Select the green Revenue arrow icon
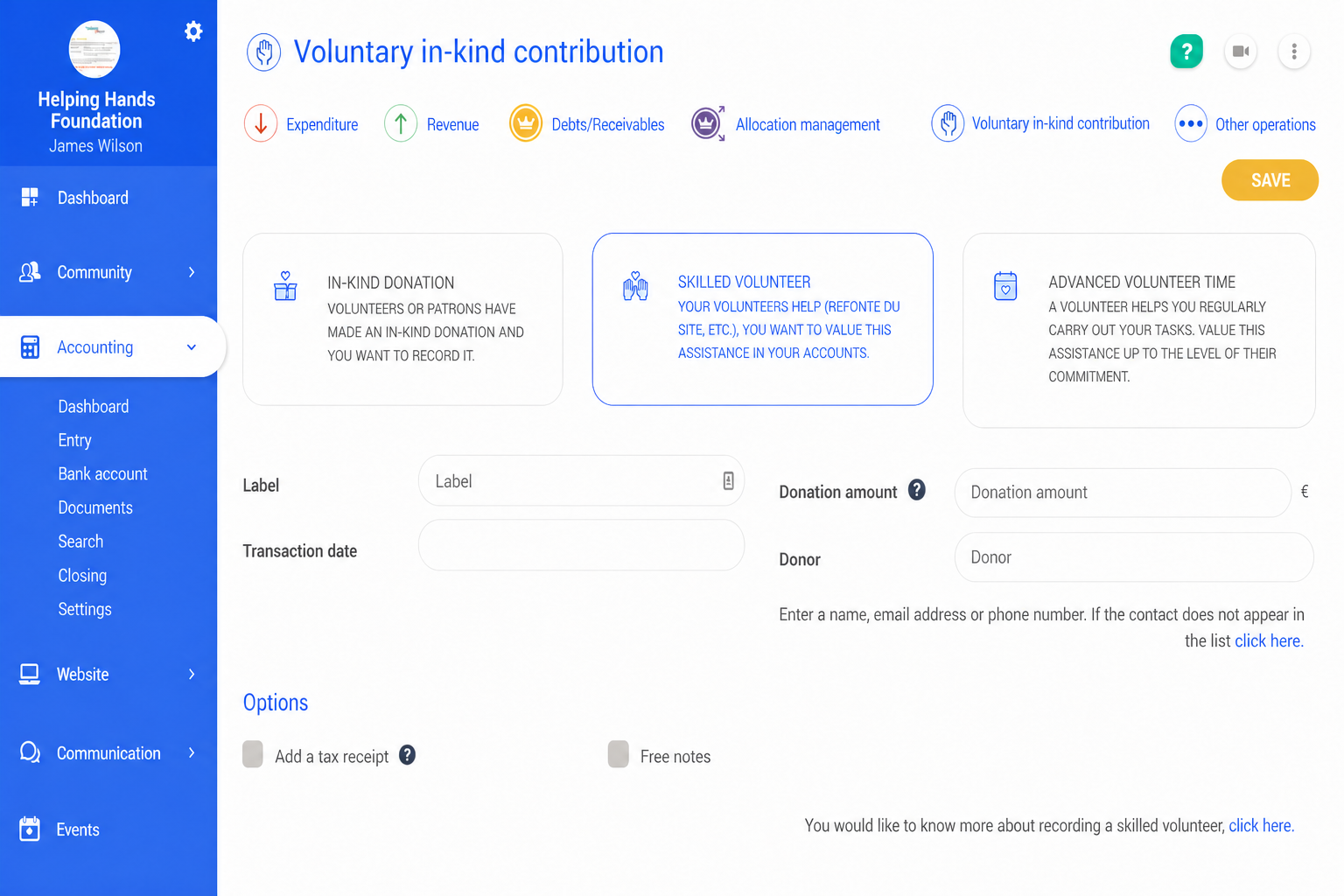 [401, 124]
